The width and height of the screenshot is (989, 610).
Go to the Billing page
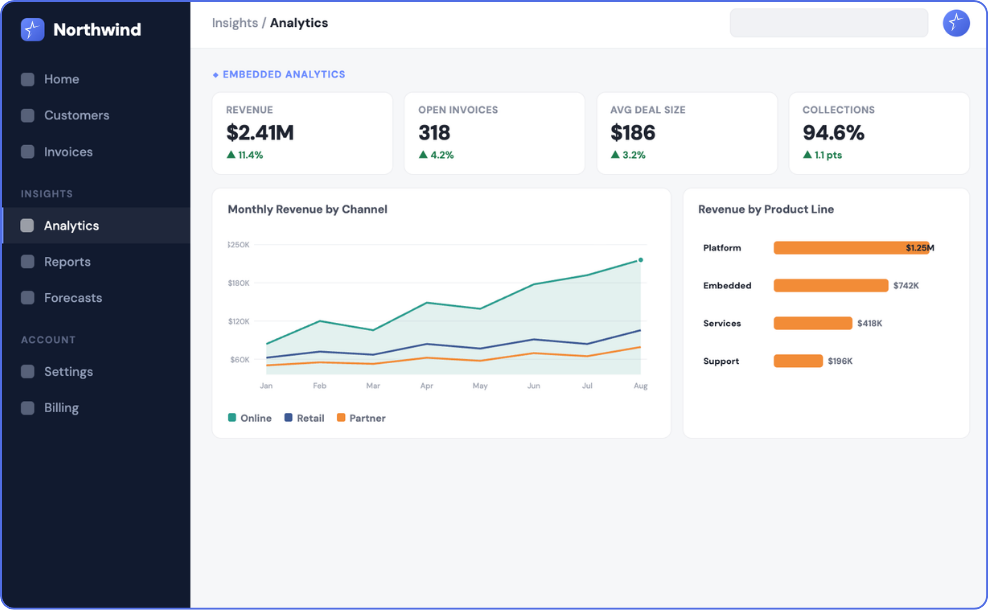96,408
